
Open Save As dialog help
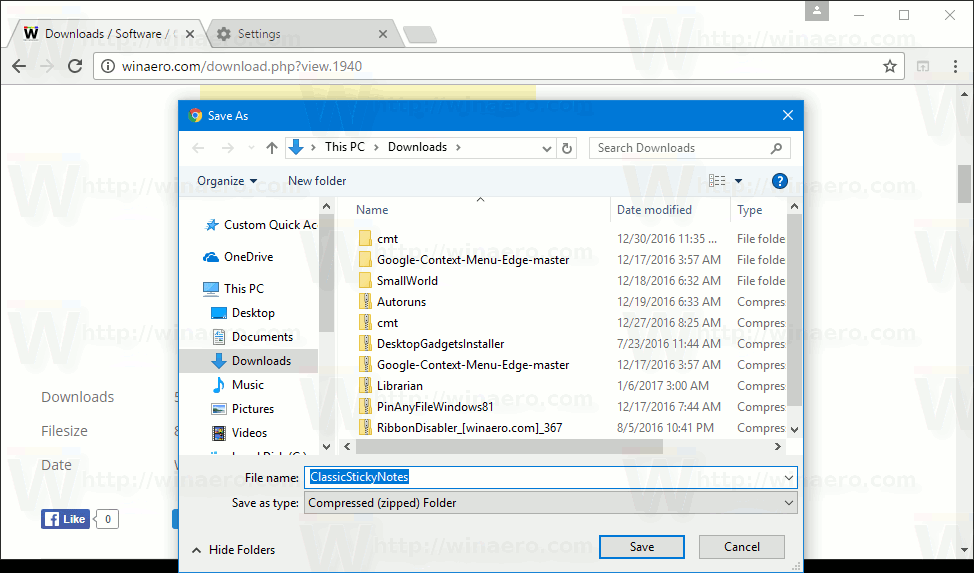pyautogui.click(x=780, y=181)
